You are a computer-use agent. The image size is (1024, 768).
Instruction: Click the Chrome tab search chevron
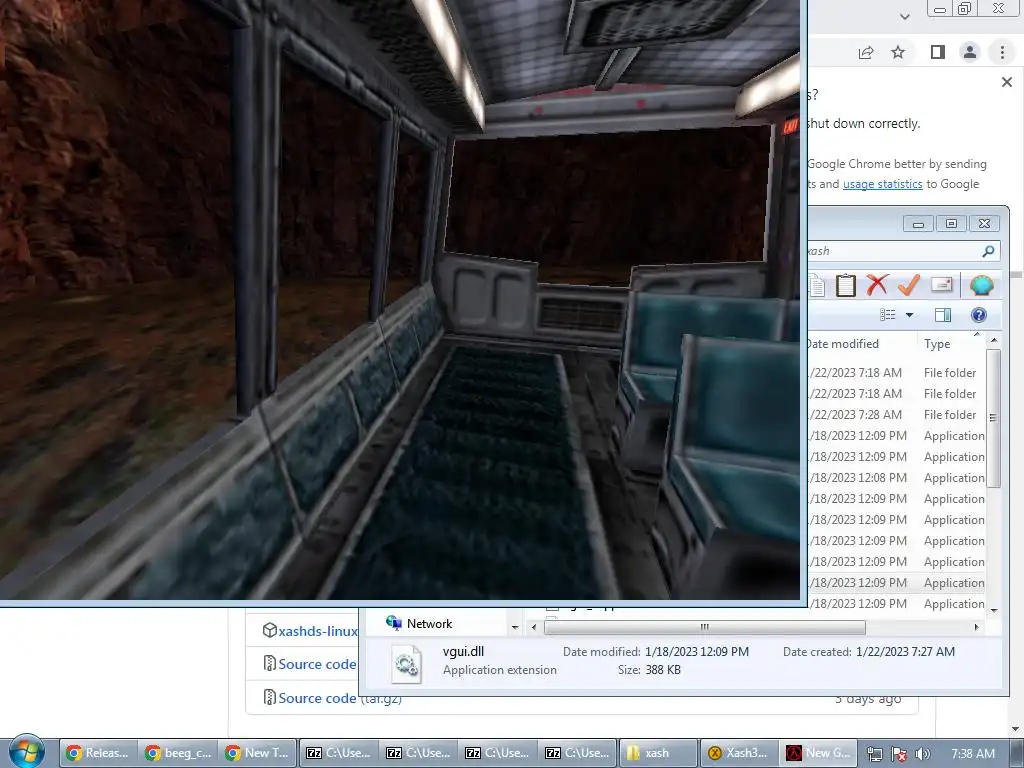904,16
